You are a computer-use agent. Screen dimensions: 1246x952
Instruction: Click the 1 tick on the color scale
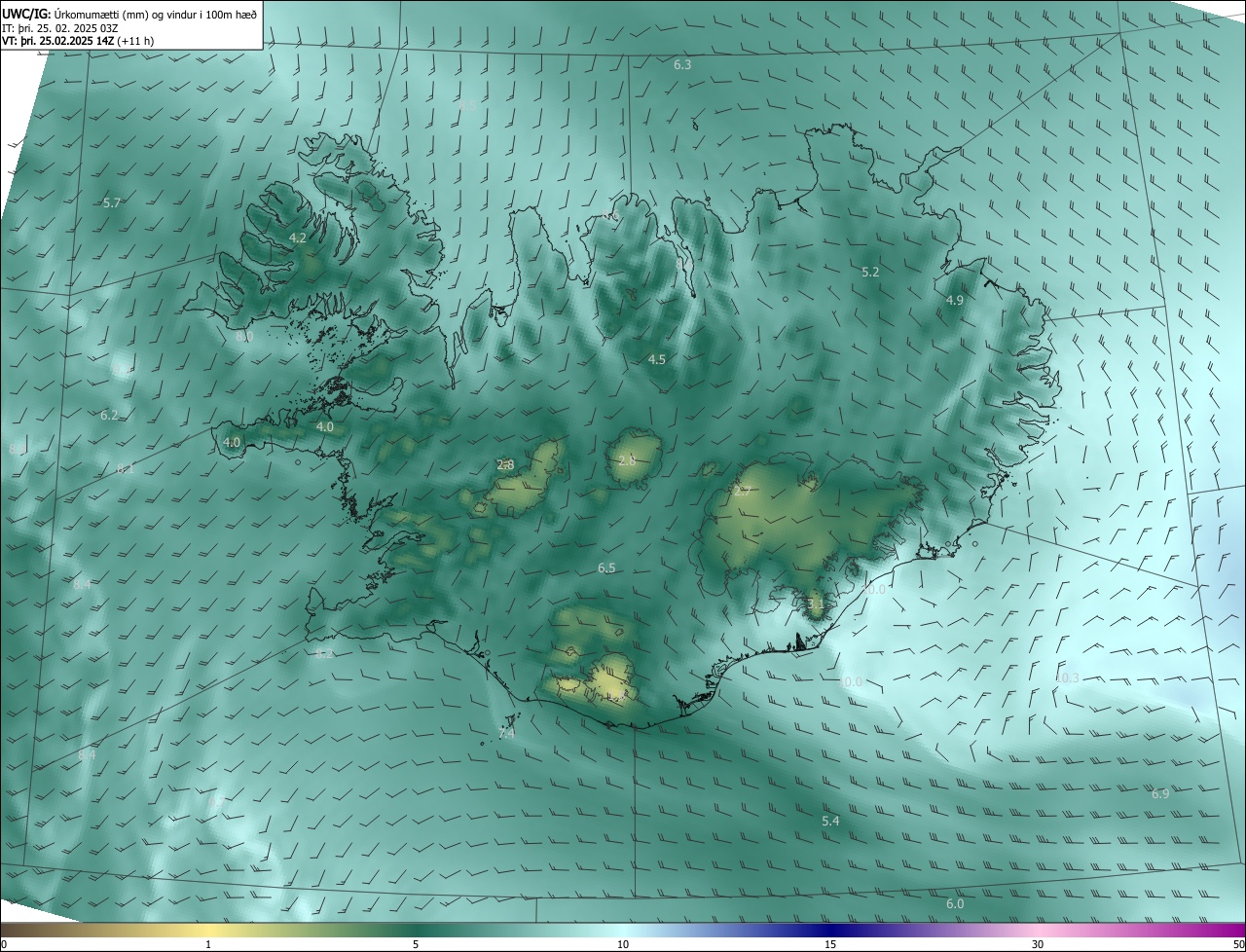click(x=208, y=945)
